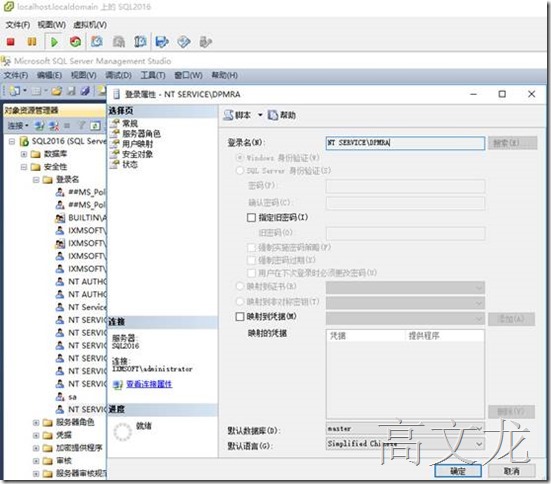This screenshot has height=484, width=551.
Task: Click the open file folder icon in SSMS toolbar
Action: [x=56, y=91]
